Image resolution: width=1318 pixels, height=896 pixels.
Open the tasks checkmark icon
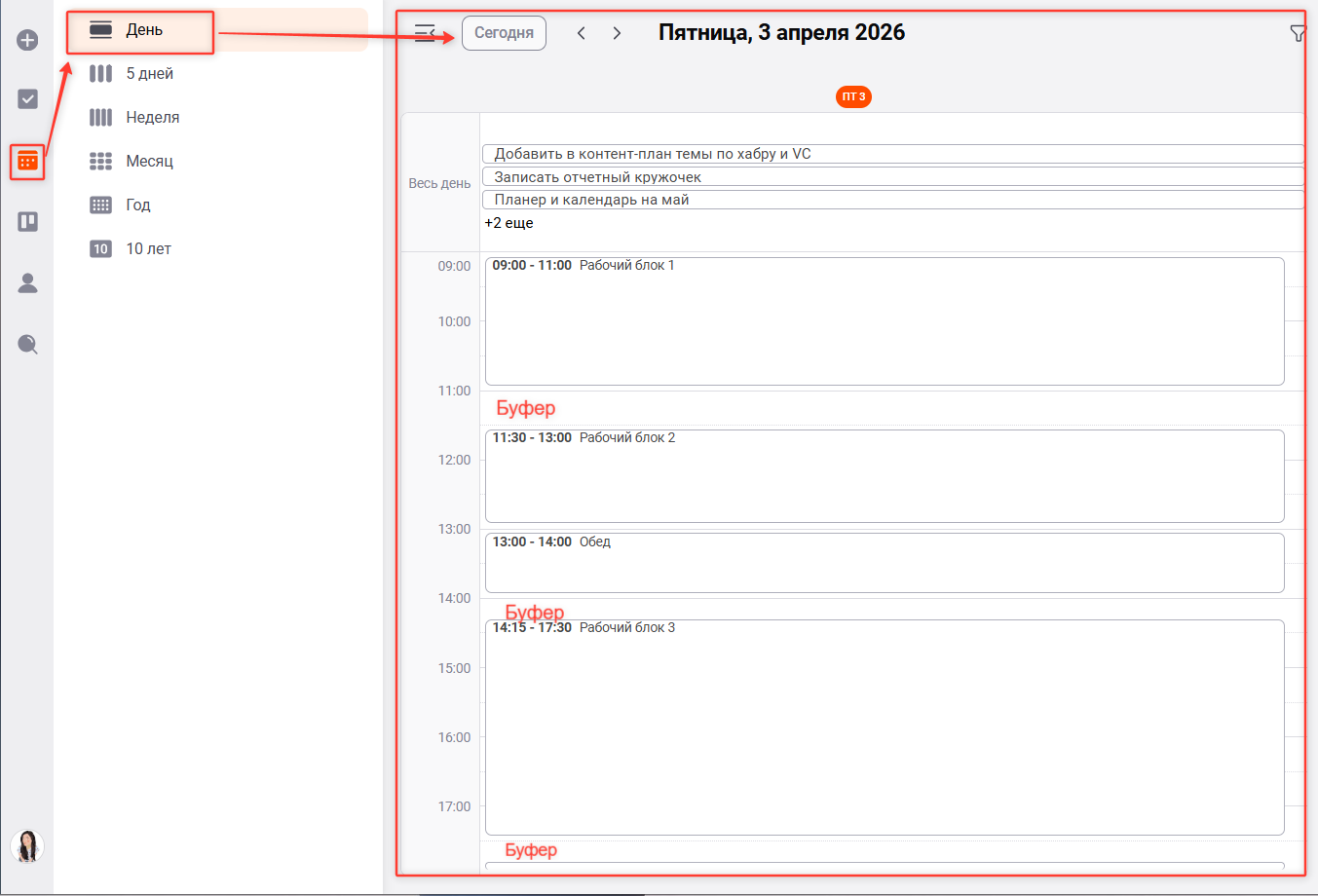point(27,99)
